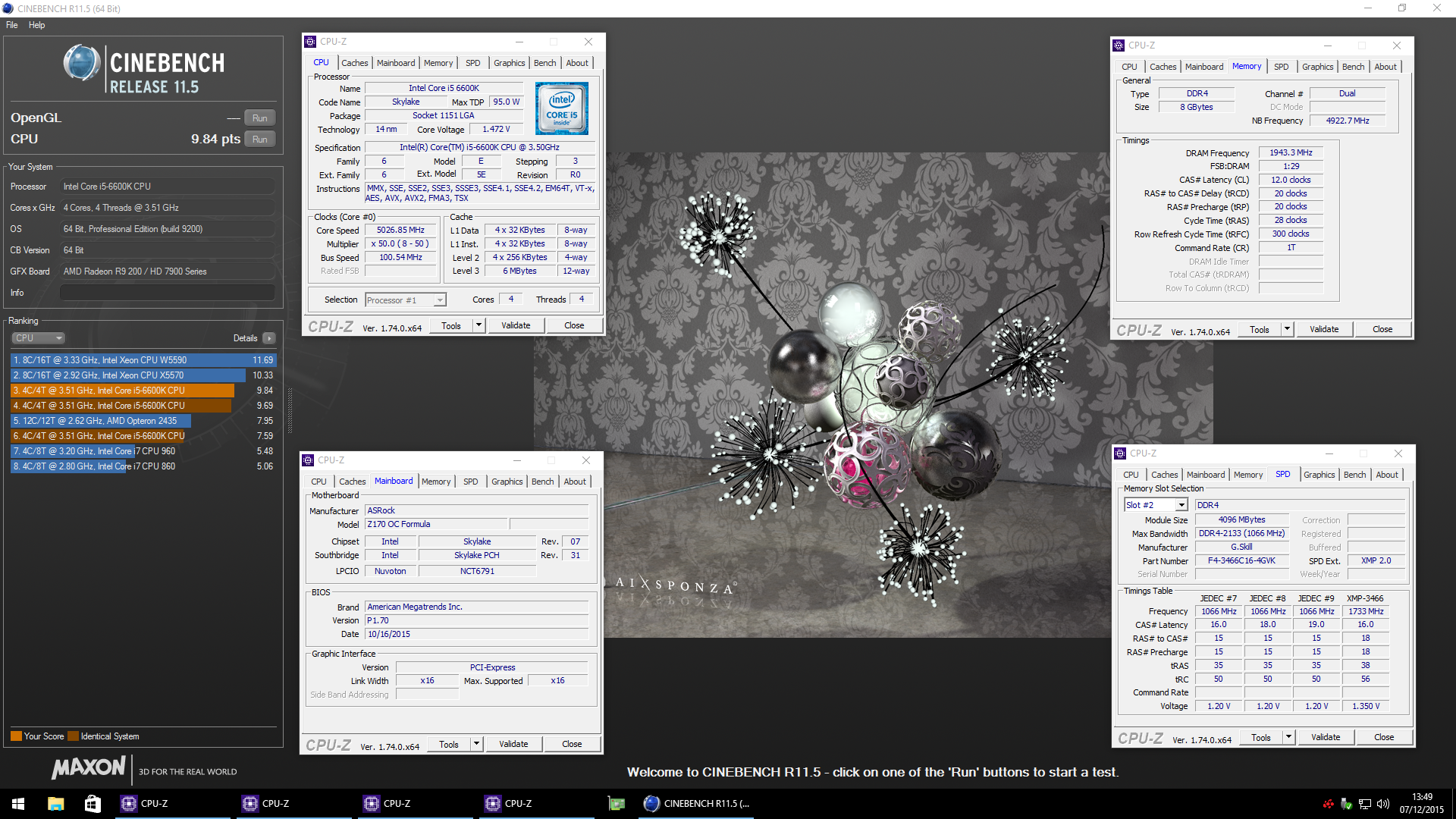Click Tools button in Mainboard CPU-Z window
1456x819 pixels.
click(449, 744)
